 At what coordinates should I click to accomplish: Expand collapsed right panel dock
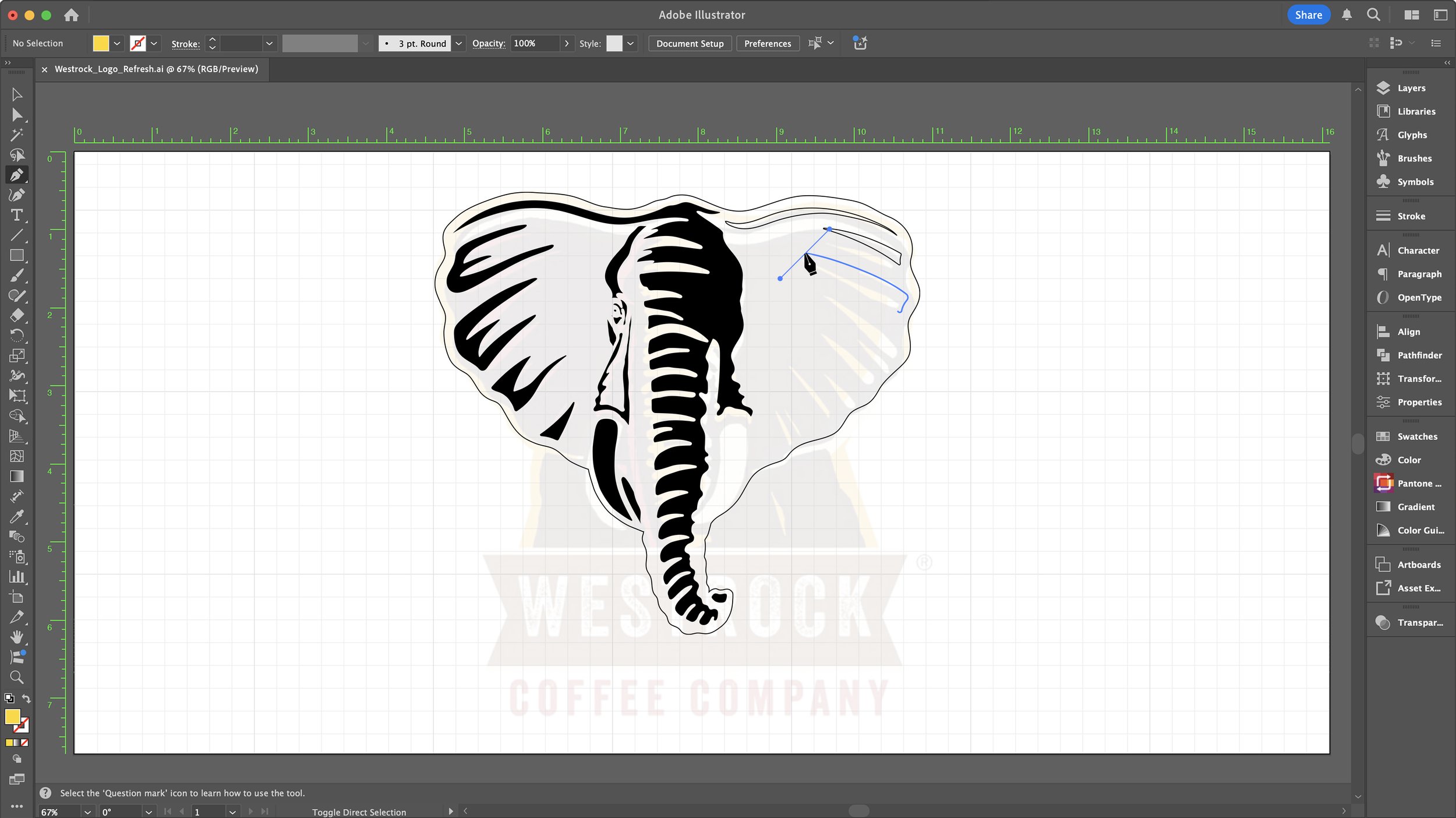tap(1447, 62)
